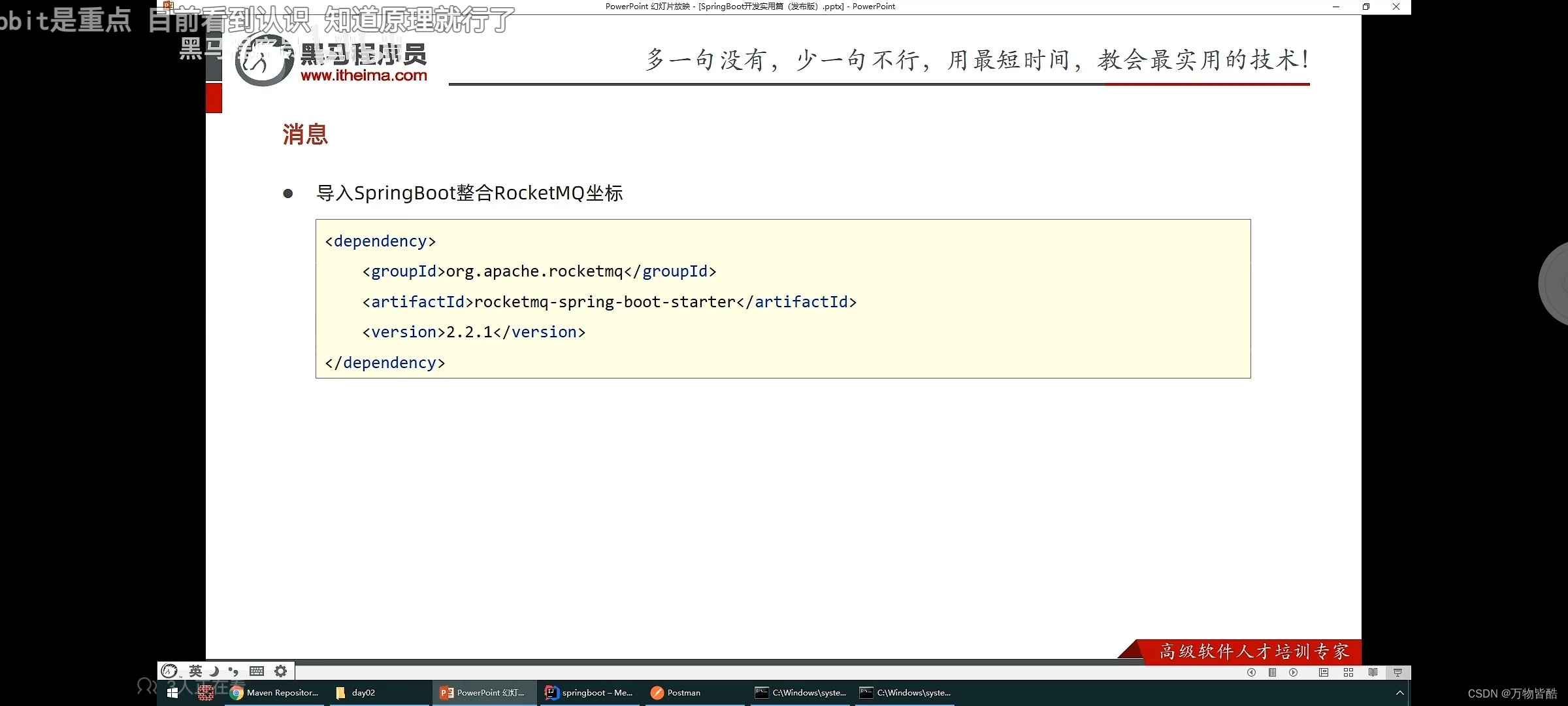
Task: Click the PowerPoint title bar text
Action: (x=750, y=7)
